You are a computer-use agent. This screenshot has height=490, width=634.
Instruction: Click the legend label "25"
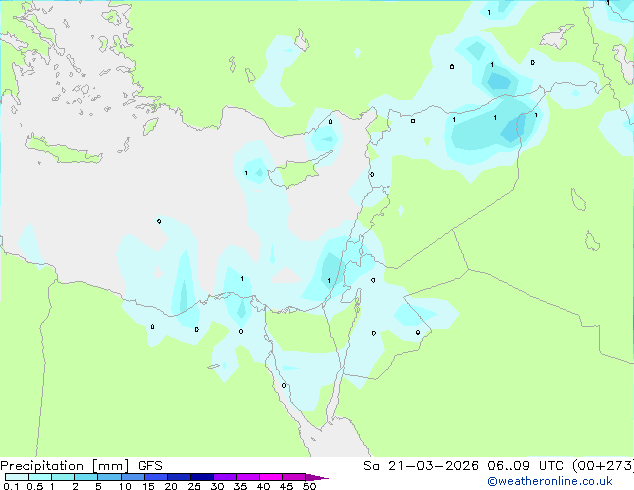(194, 486)
